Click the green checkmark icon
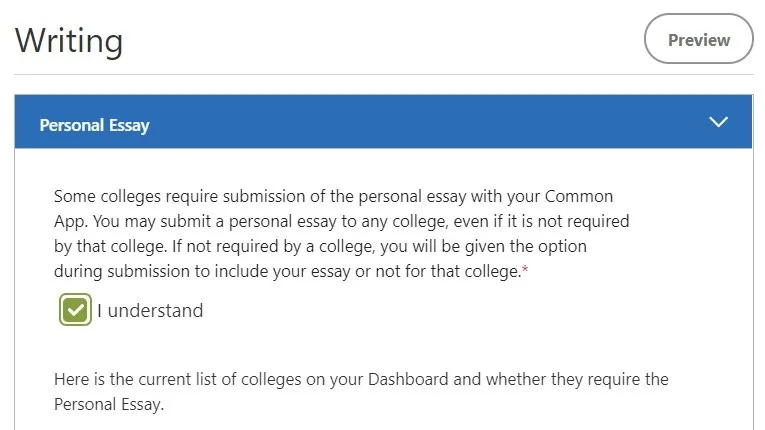 [x=75, y=311]
